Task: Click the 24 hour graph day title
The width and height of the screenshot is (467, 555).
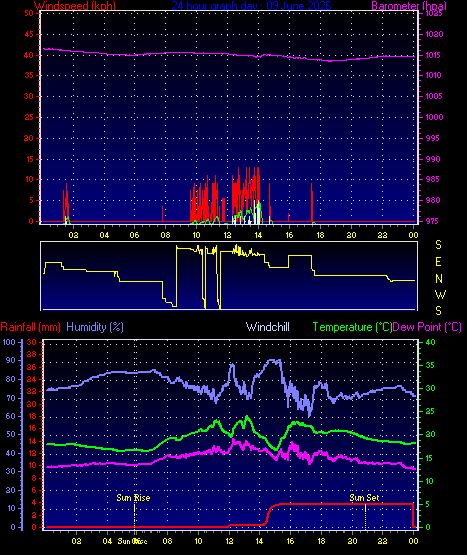Action: coord(251,6)
